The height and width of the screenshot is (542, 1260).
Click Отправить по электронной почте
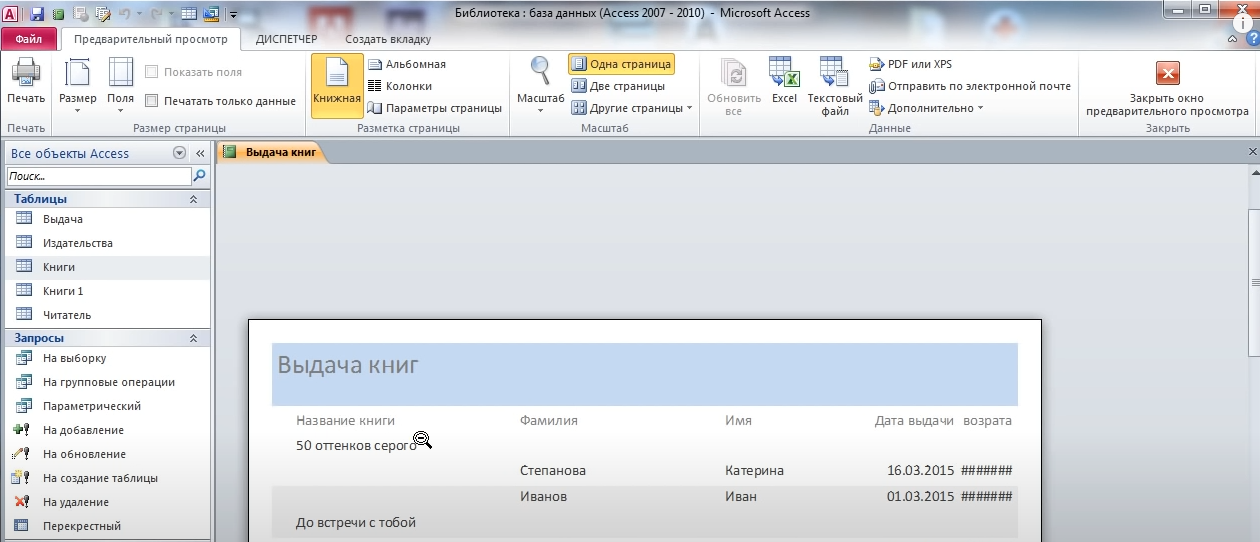[970, 86]
